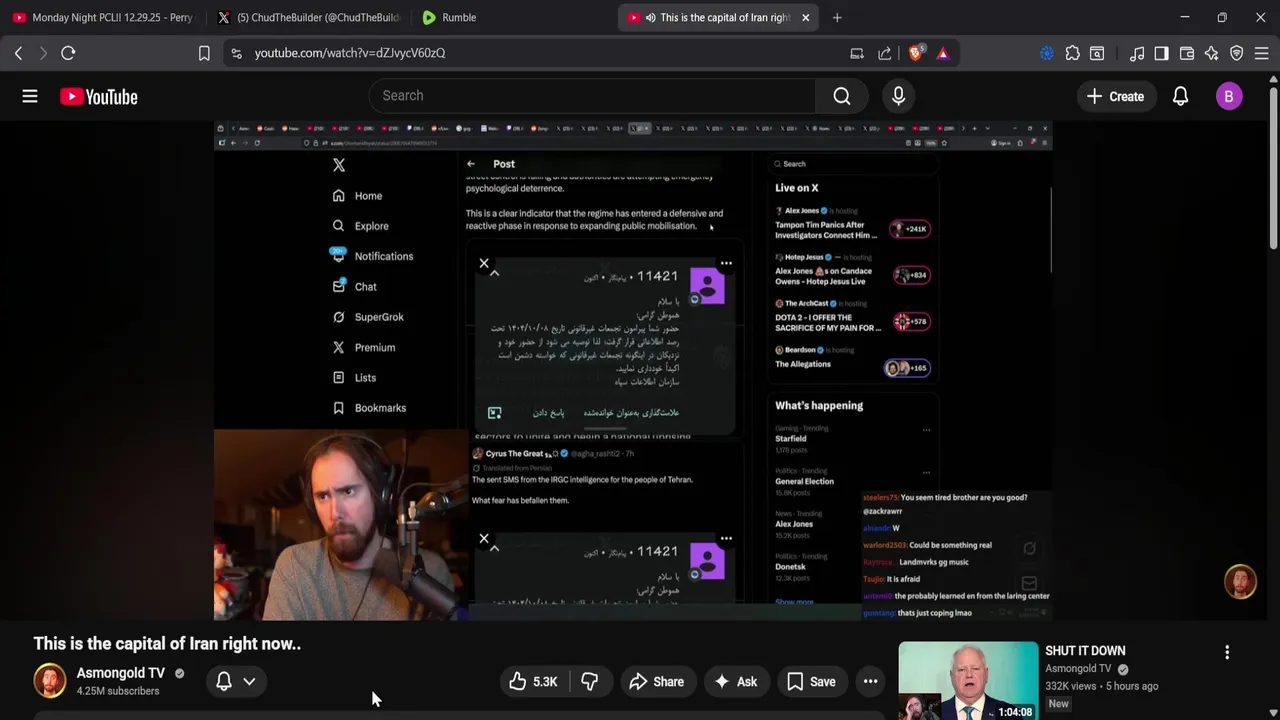Open Asmongold TV channel name link
Image resolution: width=1280 pixels, height=720 pixels.
point(121,673)
